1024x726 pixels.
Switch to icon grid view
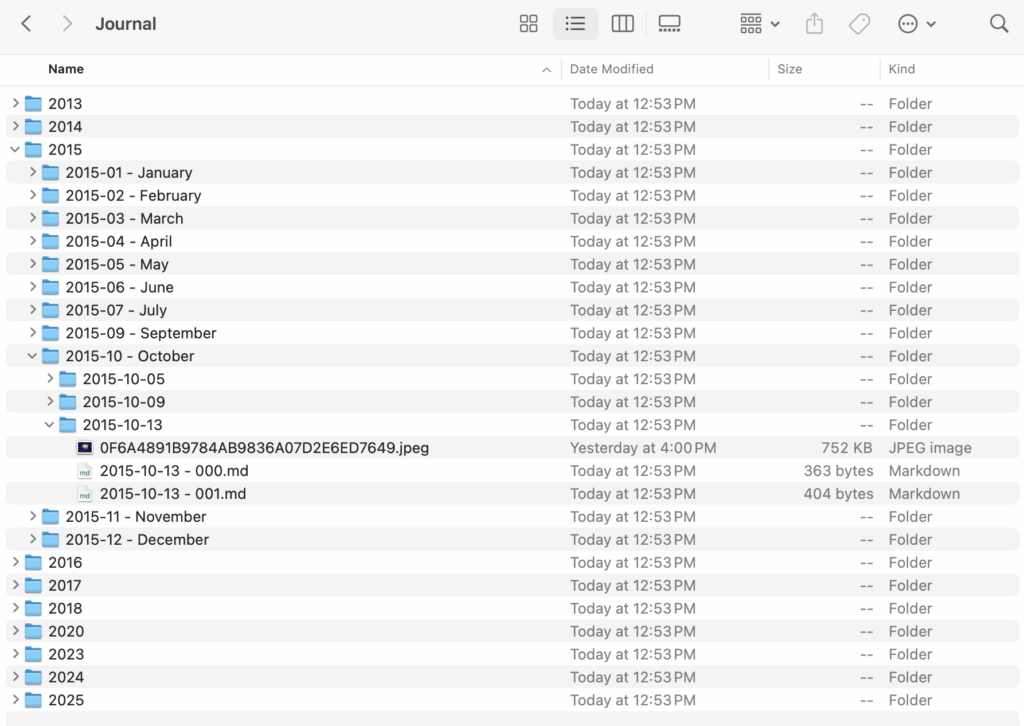pyautogui.click(x=529, y=24)
